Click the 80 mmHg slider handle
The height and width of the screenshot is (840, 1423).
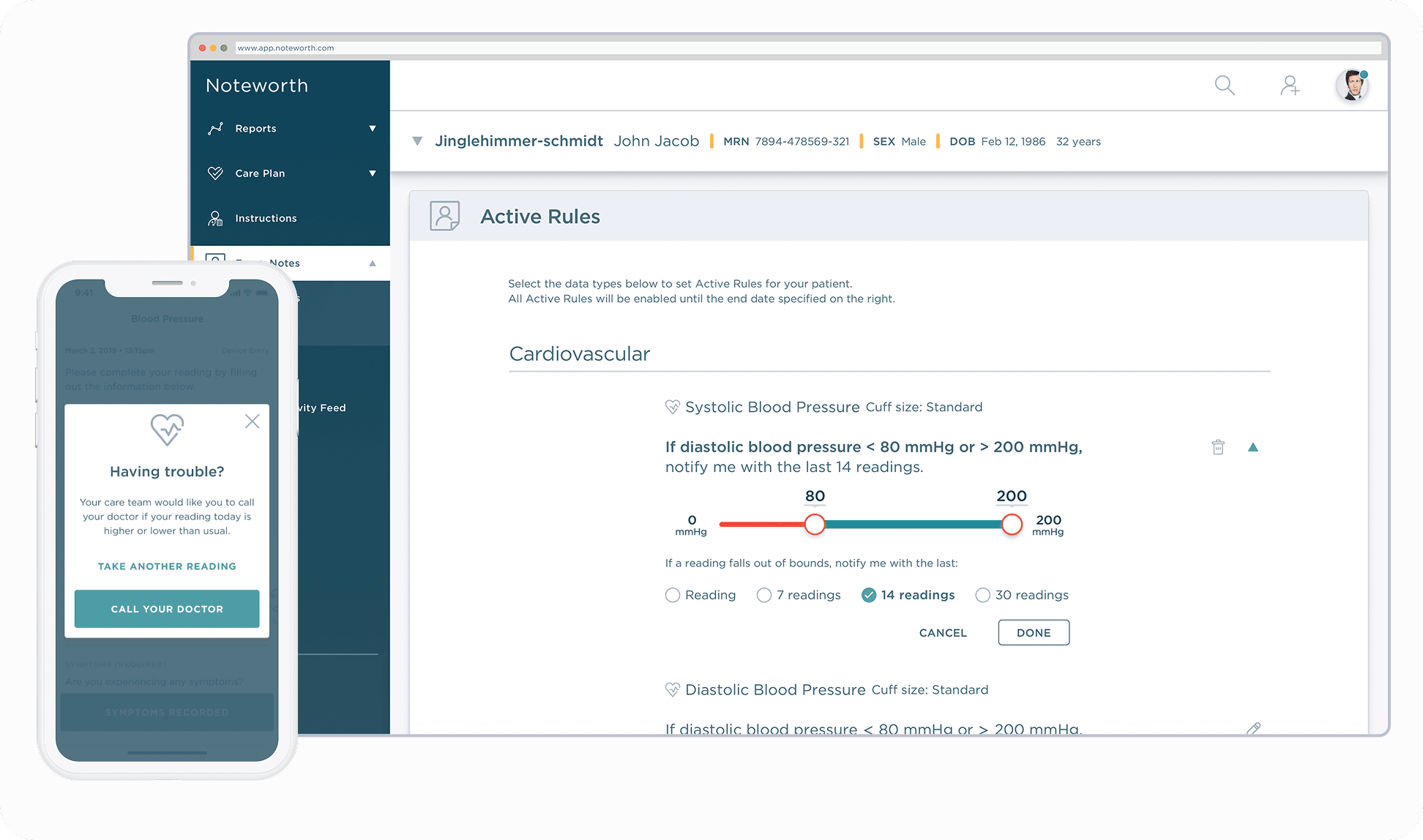(x=815, y=525)
